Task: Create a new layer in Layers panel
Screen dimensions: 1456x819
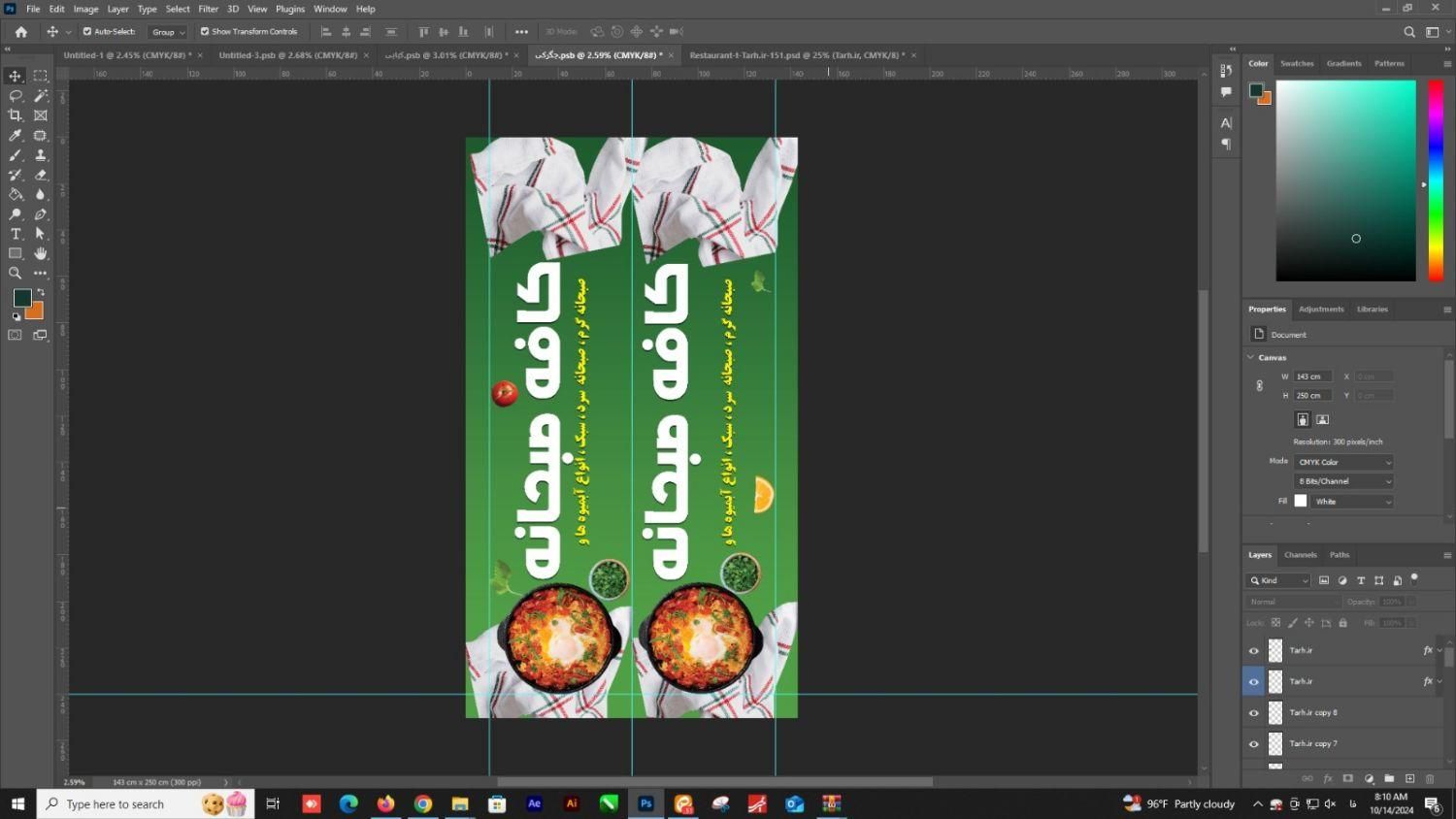Action: [1410, 778]
